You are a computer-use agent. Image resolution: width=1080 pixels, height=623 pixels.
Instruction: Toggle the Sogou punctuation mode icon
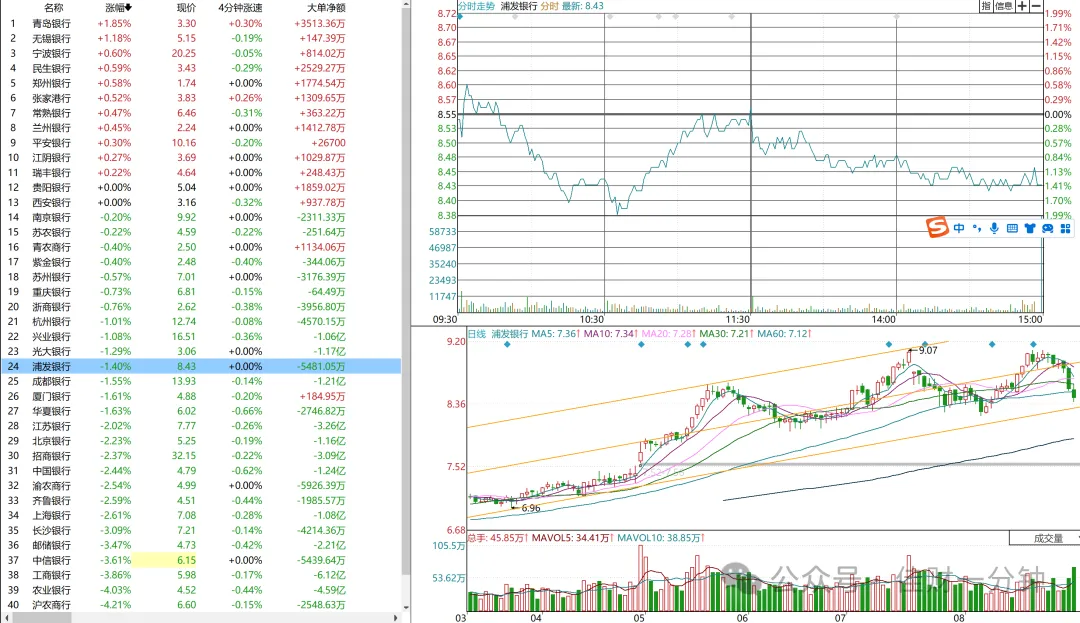tap(977, 228)
